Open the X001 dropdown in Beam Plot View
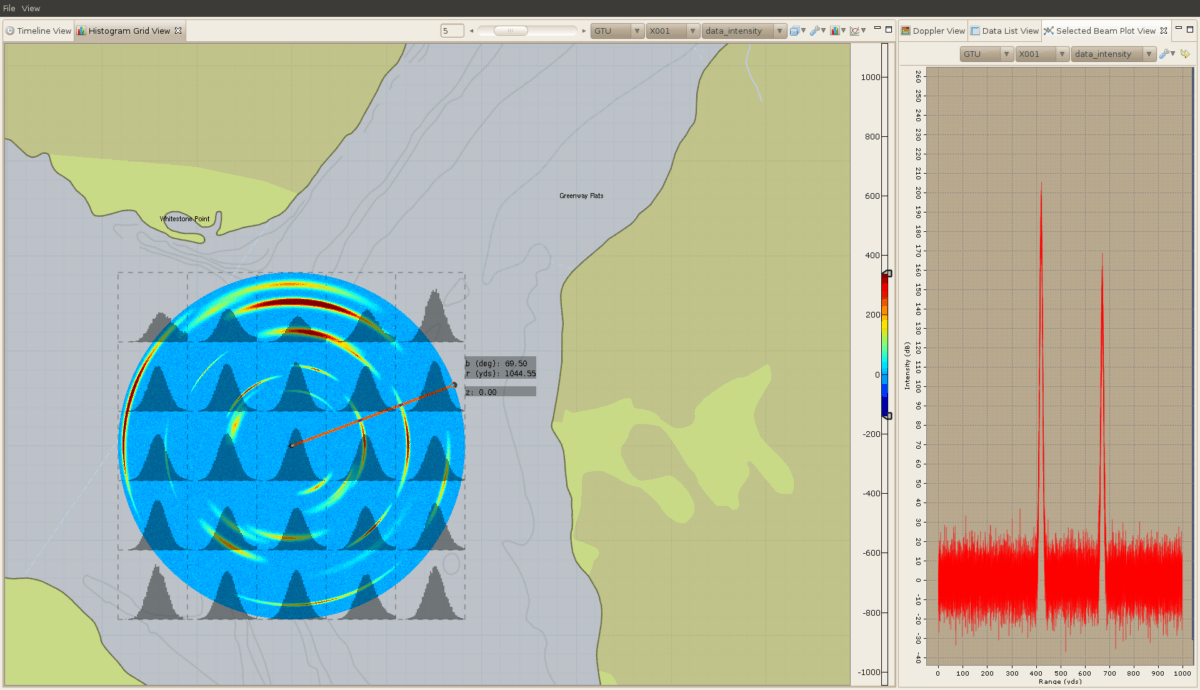 1041,54
